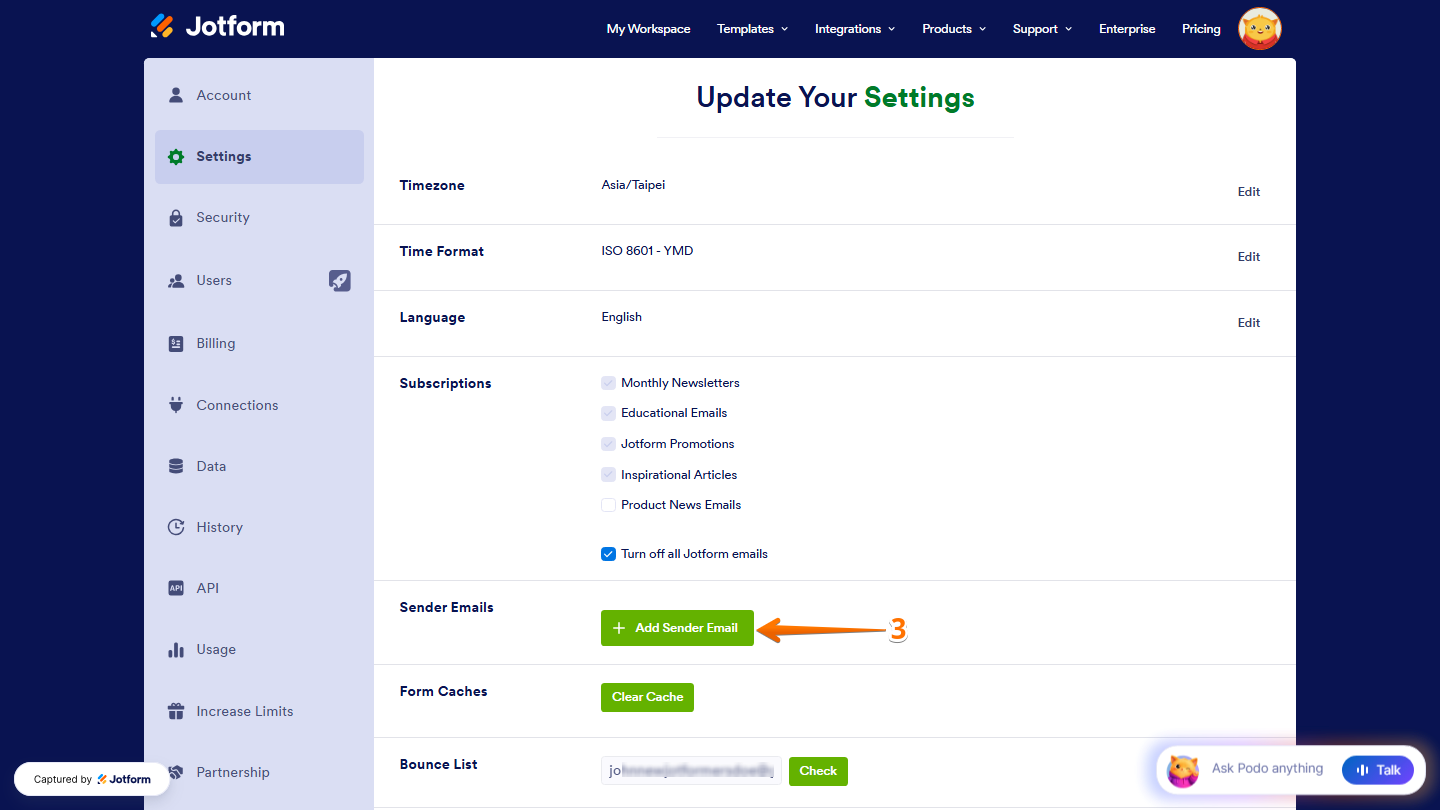This screenshot has width=1440, height=810.
Task: Toggle Educational Emails checkbox
Action: point(608,413)
